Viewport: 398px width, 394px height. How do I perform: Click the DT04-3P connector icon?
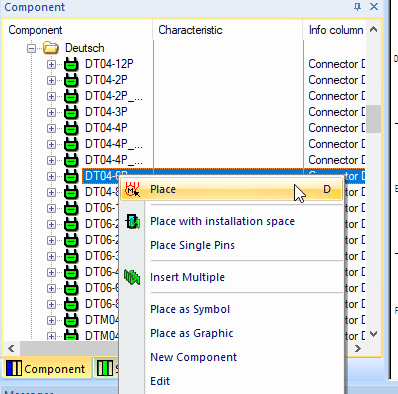click(x=71, y=112)
